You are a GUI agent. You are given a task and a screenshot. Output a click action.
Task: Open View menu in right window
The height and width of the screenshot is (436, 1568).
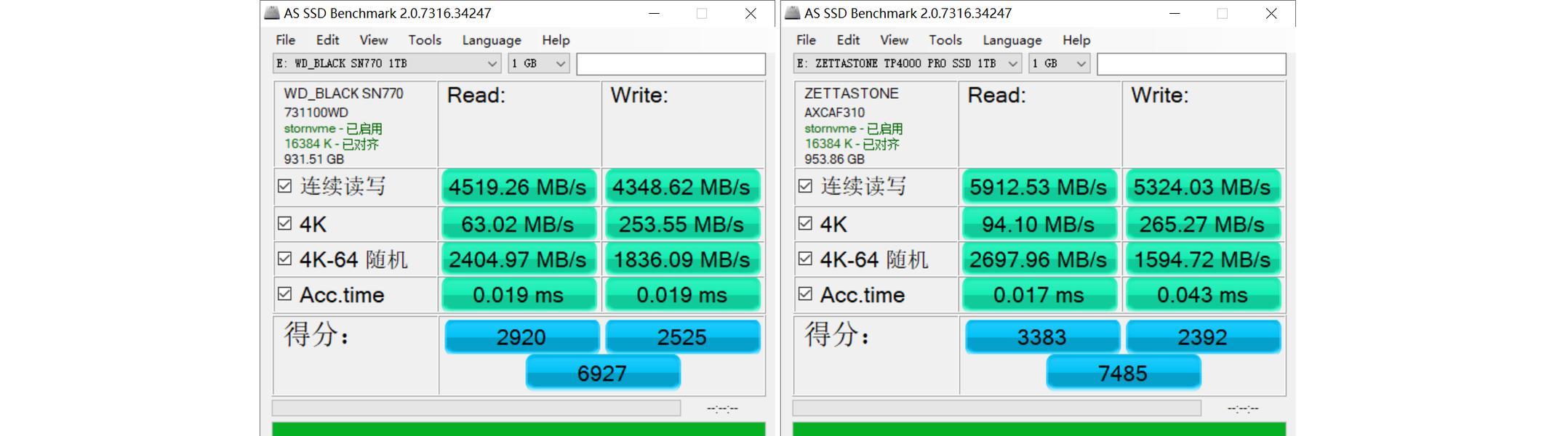(x=894, y=40)
